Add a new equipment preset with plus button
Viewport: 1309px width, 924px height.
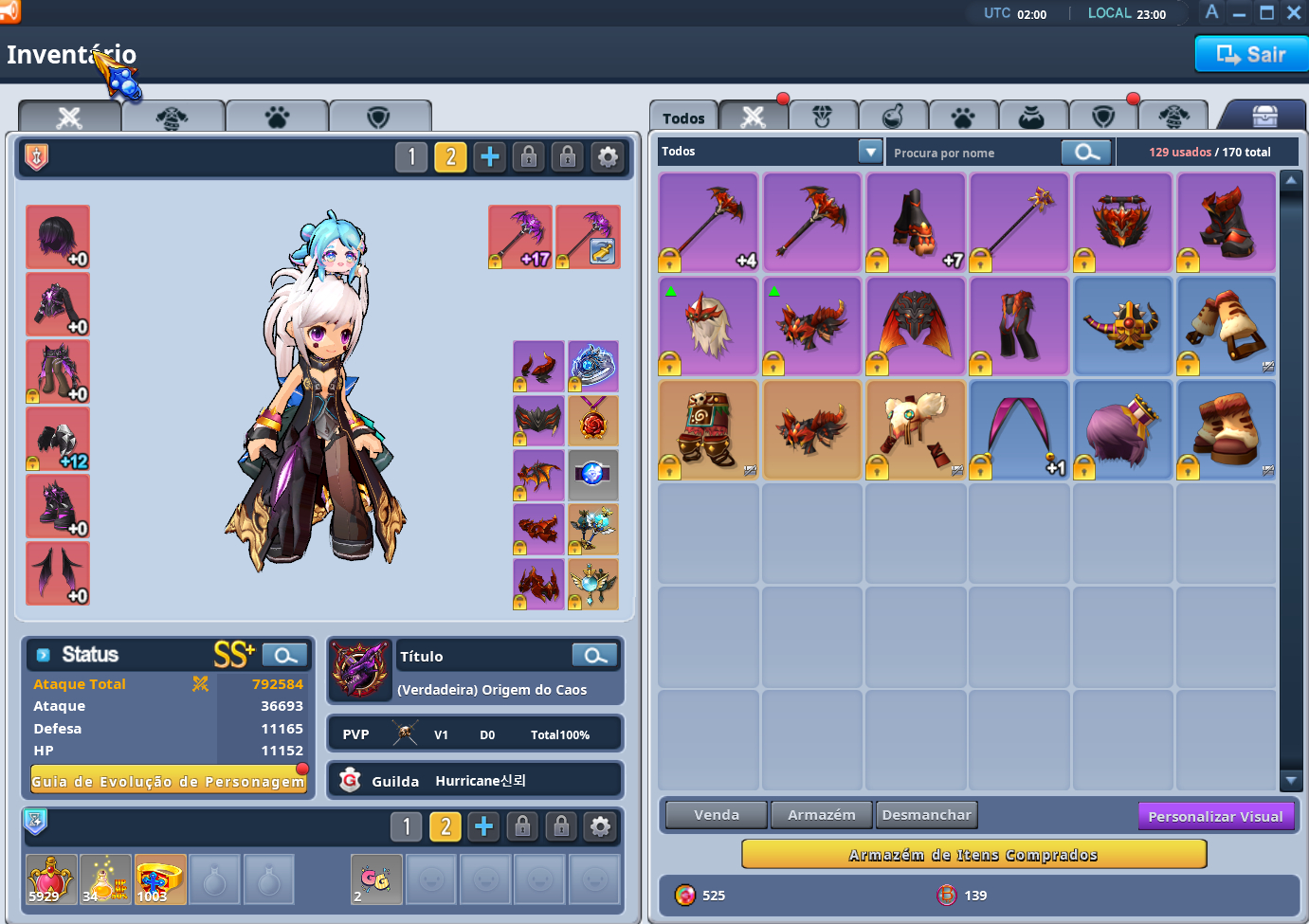(489, 156)
